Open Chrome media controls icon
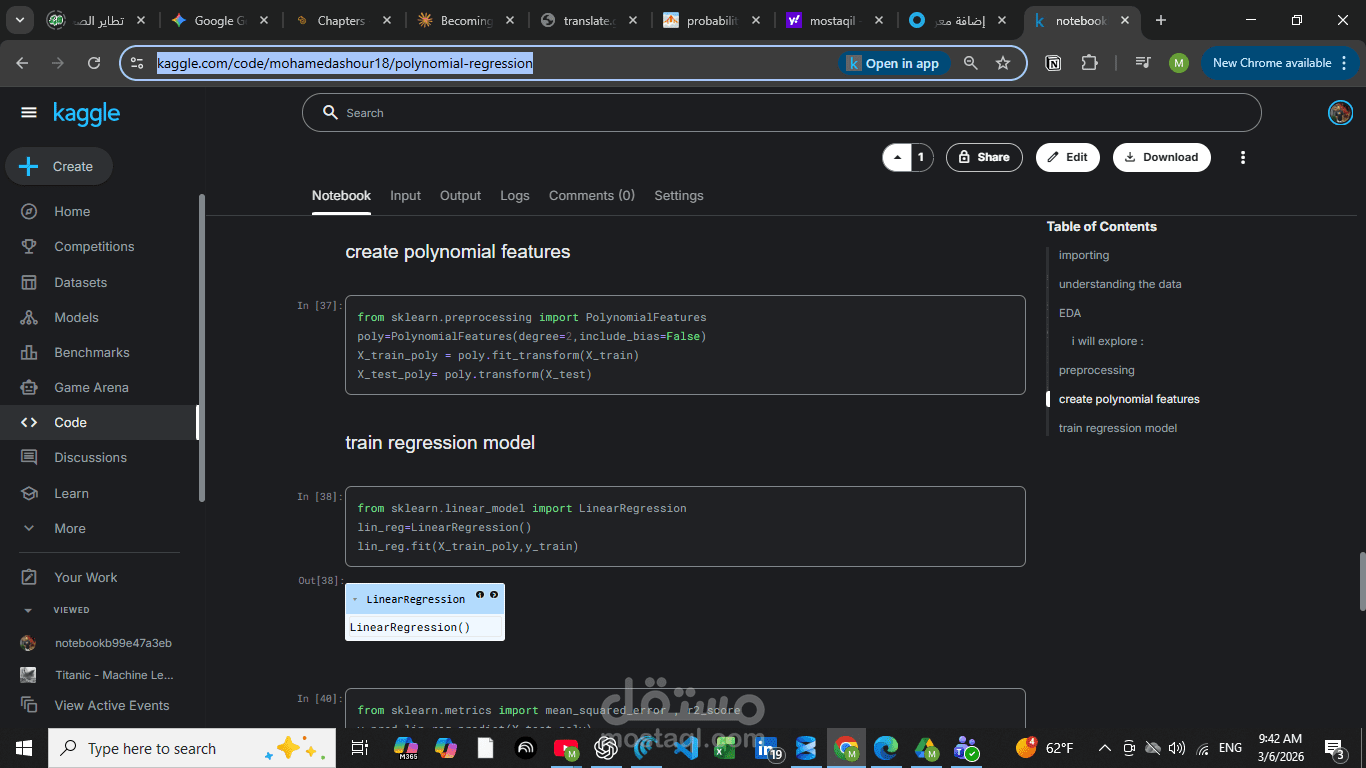This screenshot has height=768, width=1366. point(1143,63)
